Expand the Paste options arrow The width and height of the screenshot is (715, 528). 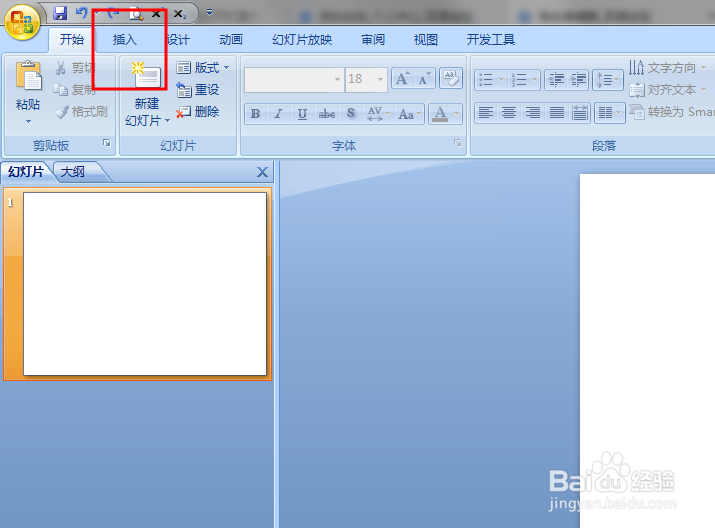coord(28,121)
